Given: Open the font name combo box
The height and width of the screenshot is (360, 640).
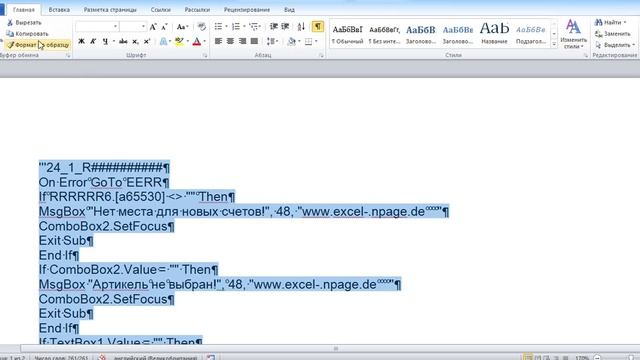Looking at the screenshot, I should pyautogui.click(x=97, y=27).
